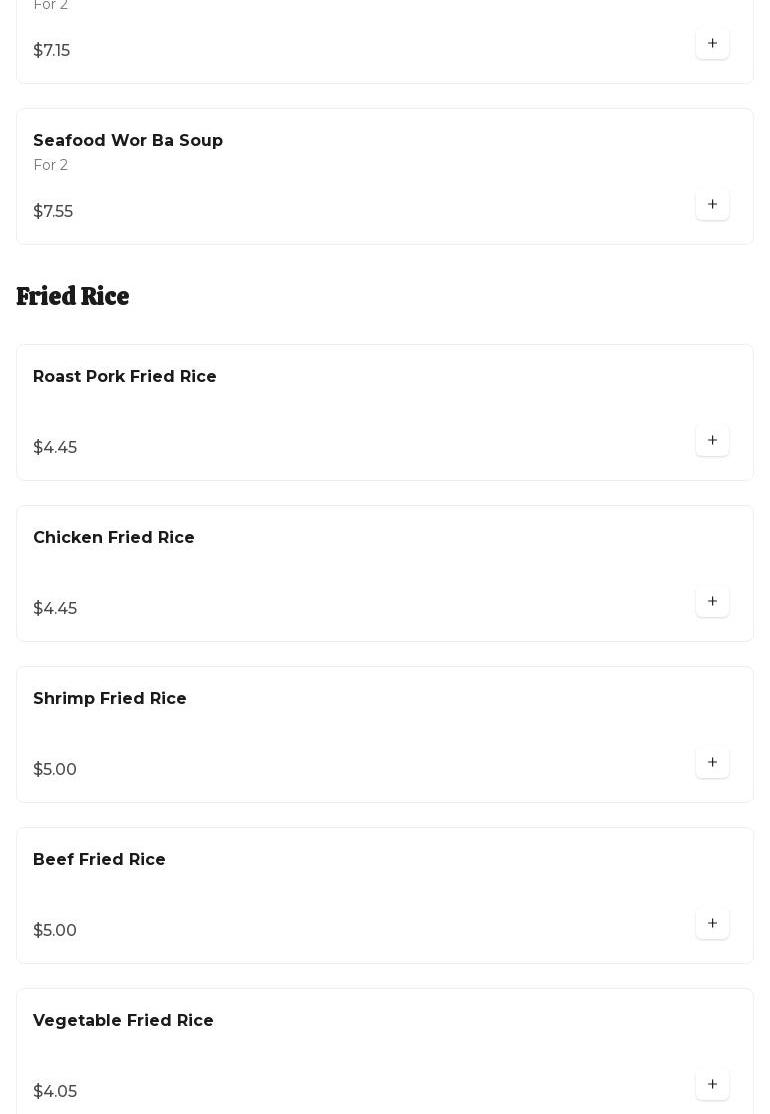The height and width of the screenshot is (1114, 770).
Task: Select the Chicken Fried Rice name
Action: click(114, 538)
